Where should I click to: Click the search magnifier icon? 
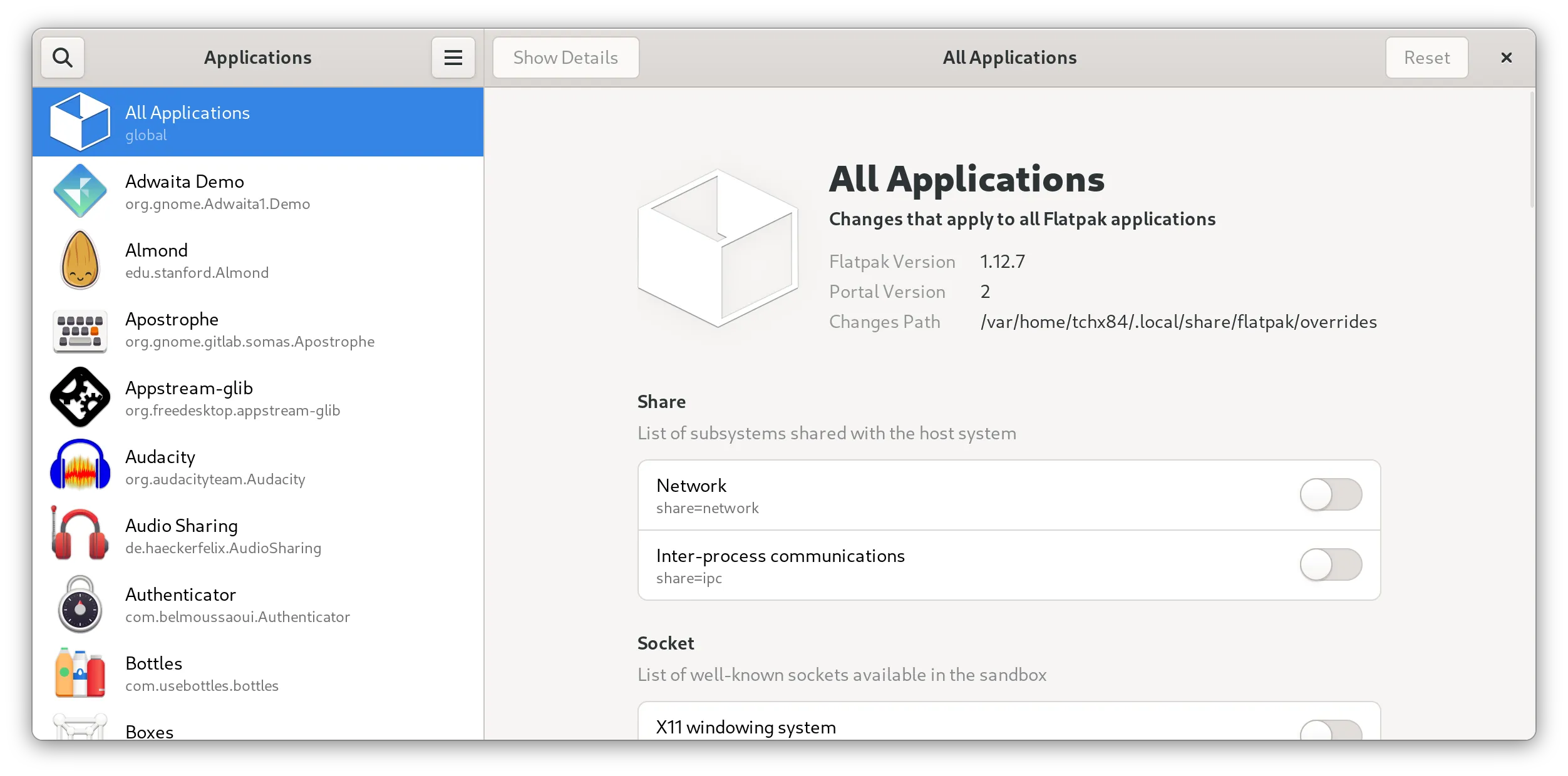coord(63,58)
